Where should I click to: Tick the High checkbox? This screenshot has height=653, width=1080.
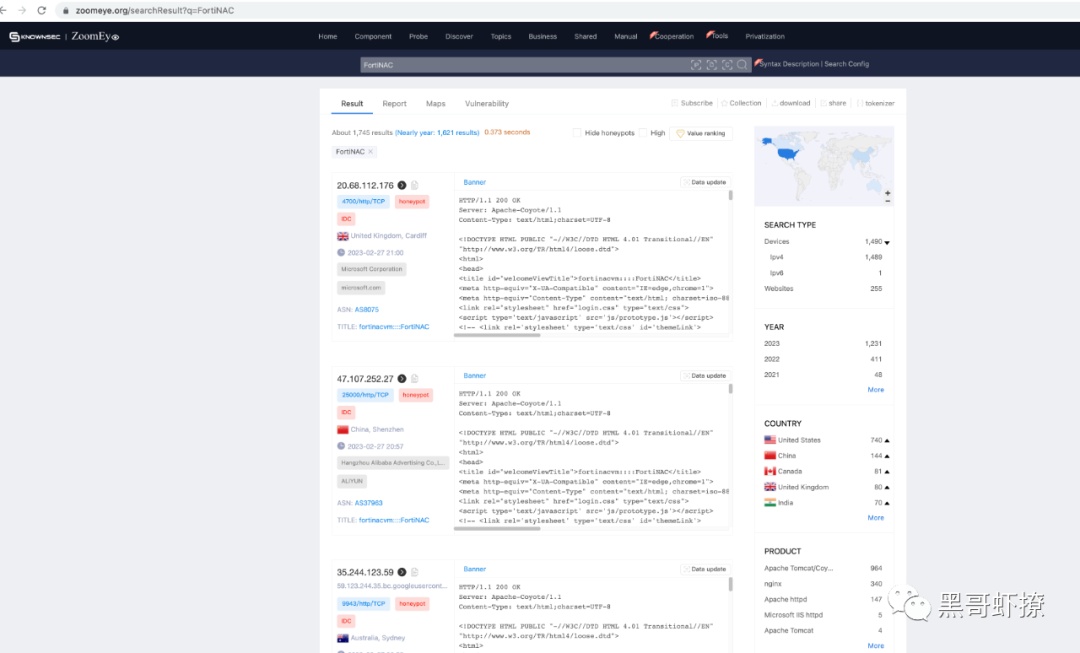point(643,133)
